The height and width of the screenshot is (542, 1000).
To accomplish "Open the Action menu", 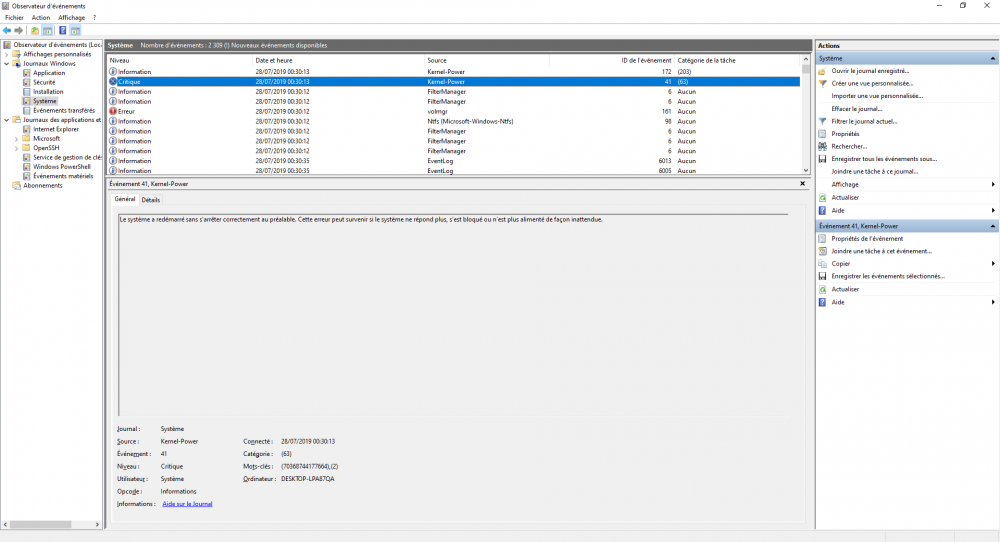I will point(40,17).
